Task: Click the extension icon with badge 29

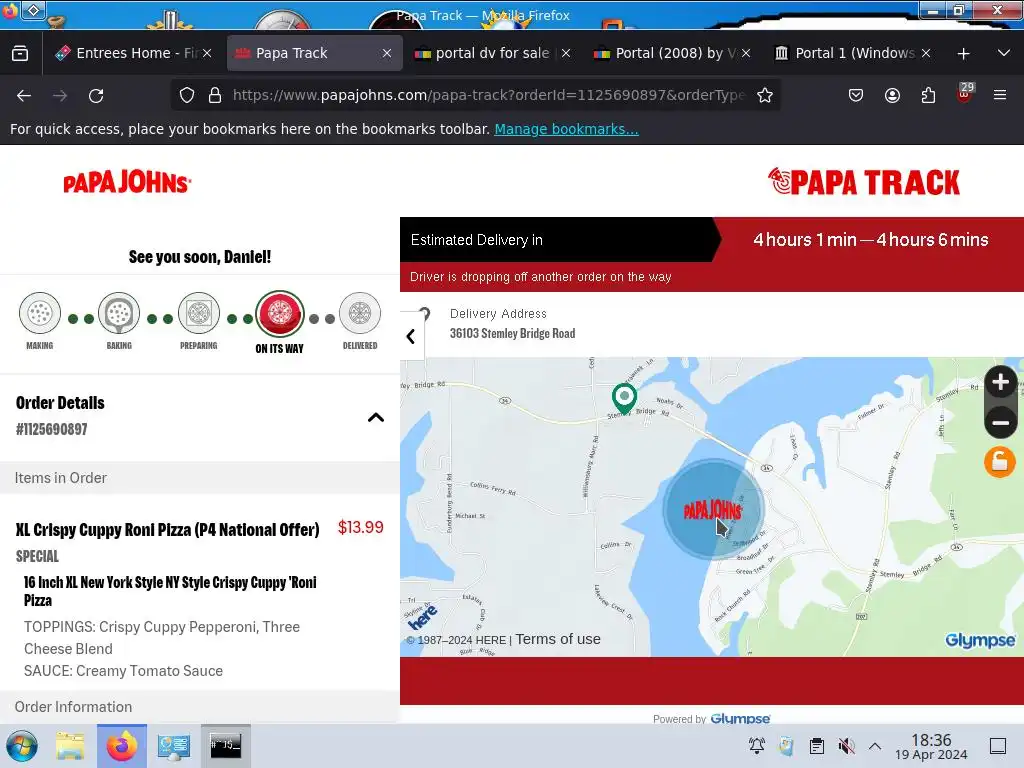Action: tap(965, 93)
